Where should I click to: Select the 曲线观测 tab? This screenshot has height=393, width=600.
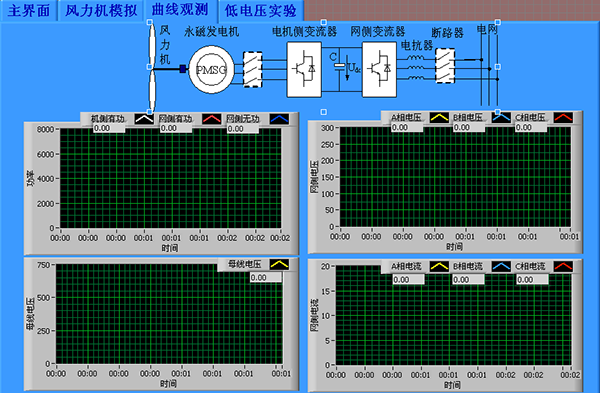click(179, 10)
